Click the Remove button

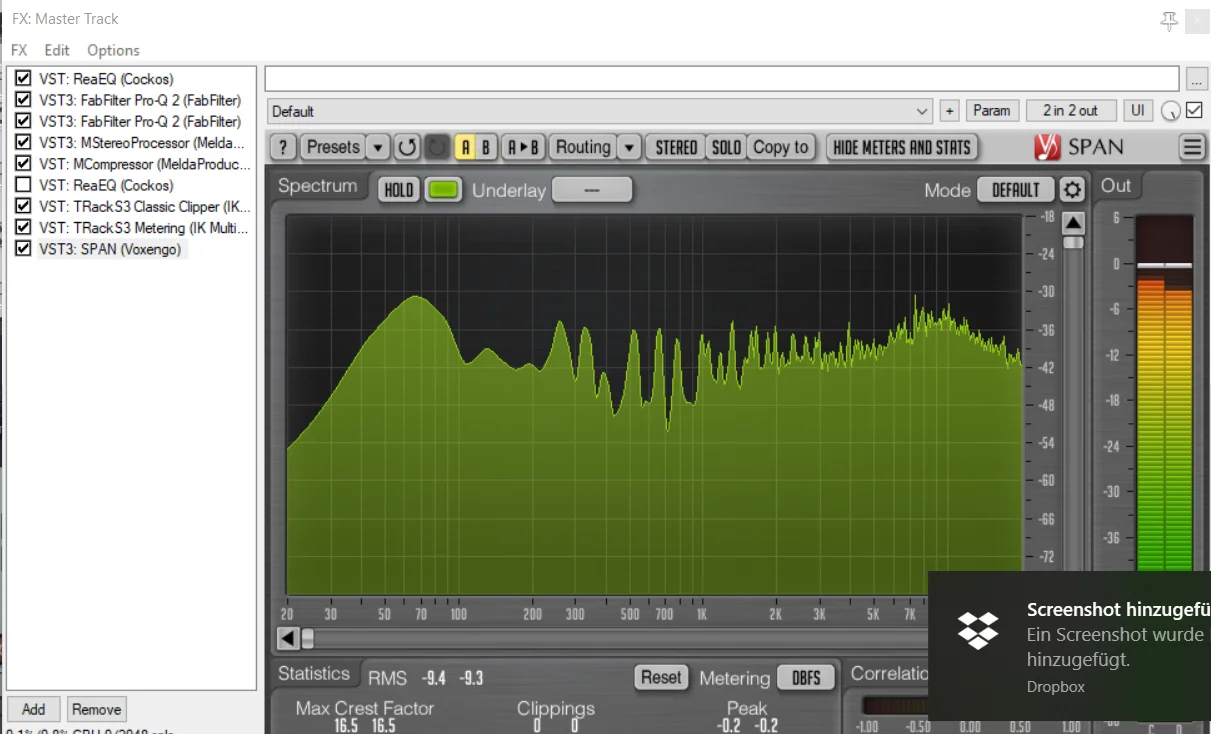pyautogui.click(x=96, y=709)
